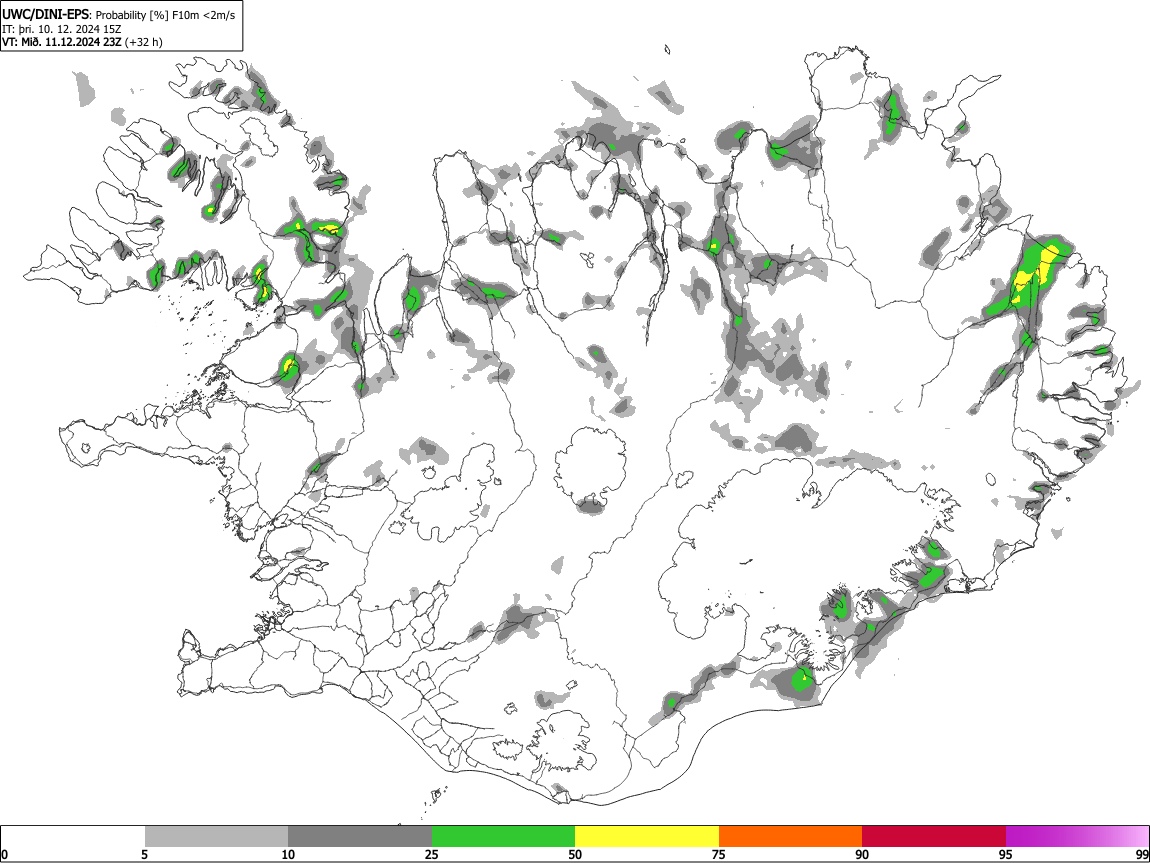This screenshot has height=863, width=1150.
Task: Click the light gray 5-10% legend swatch
Action: tap(216, 836)
